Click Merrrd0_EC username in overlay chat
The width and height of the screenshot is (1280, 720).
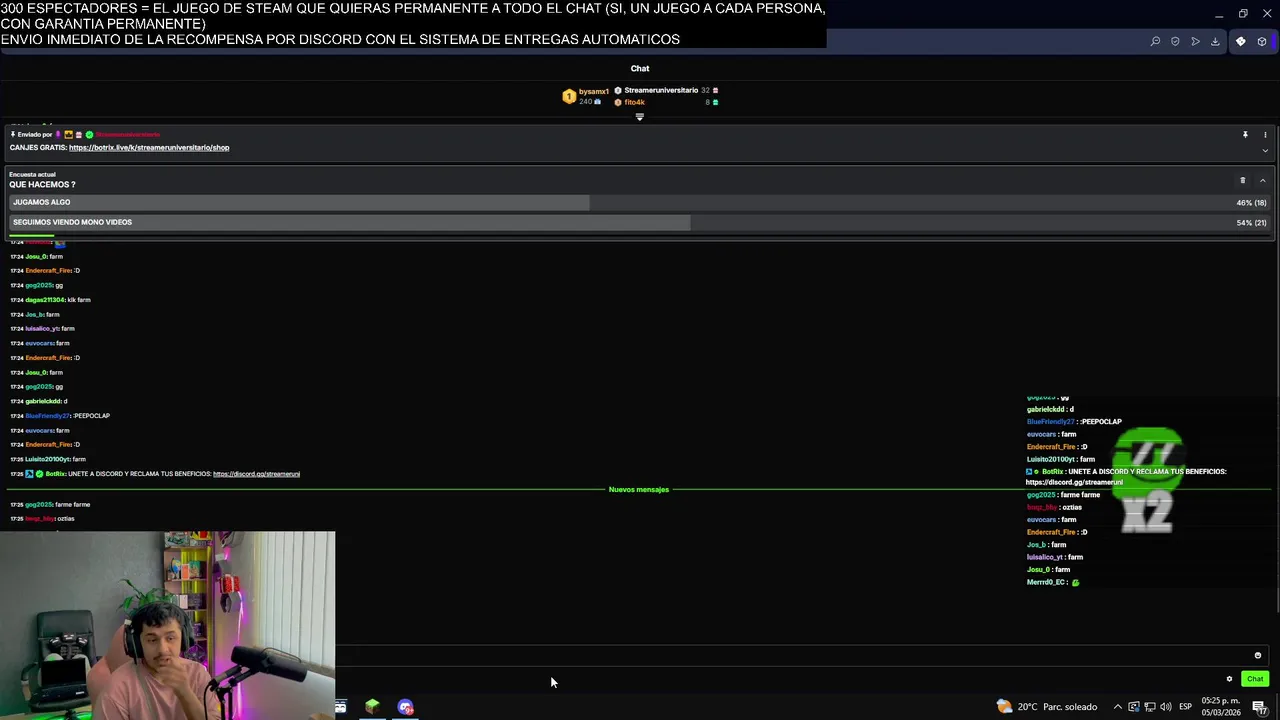click(x=1046, y=582)
